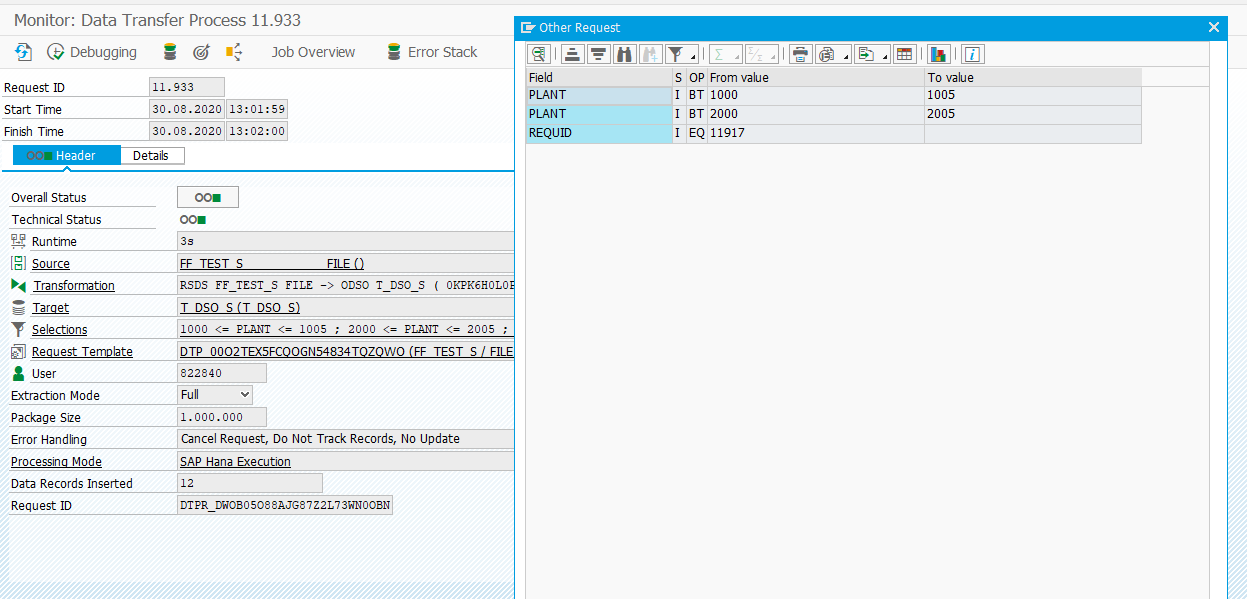
Task: Open the Job Overview
Action: click(313, 52)
